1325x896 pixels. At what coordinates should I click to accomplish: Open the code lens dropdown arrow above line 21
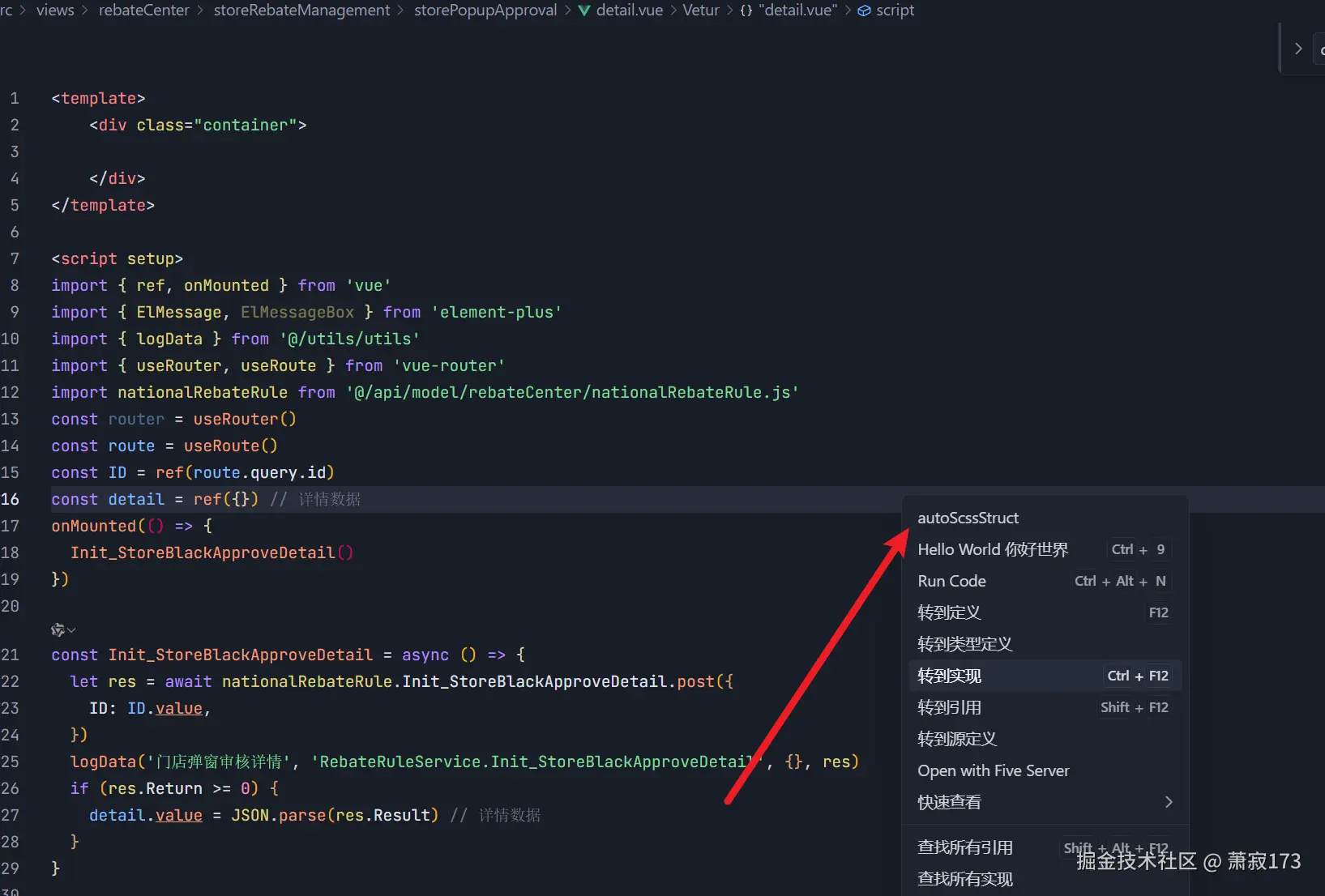click(71, 630)
